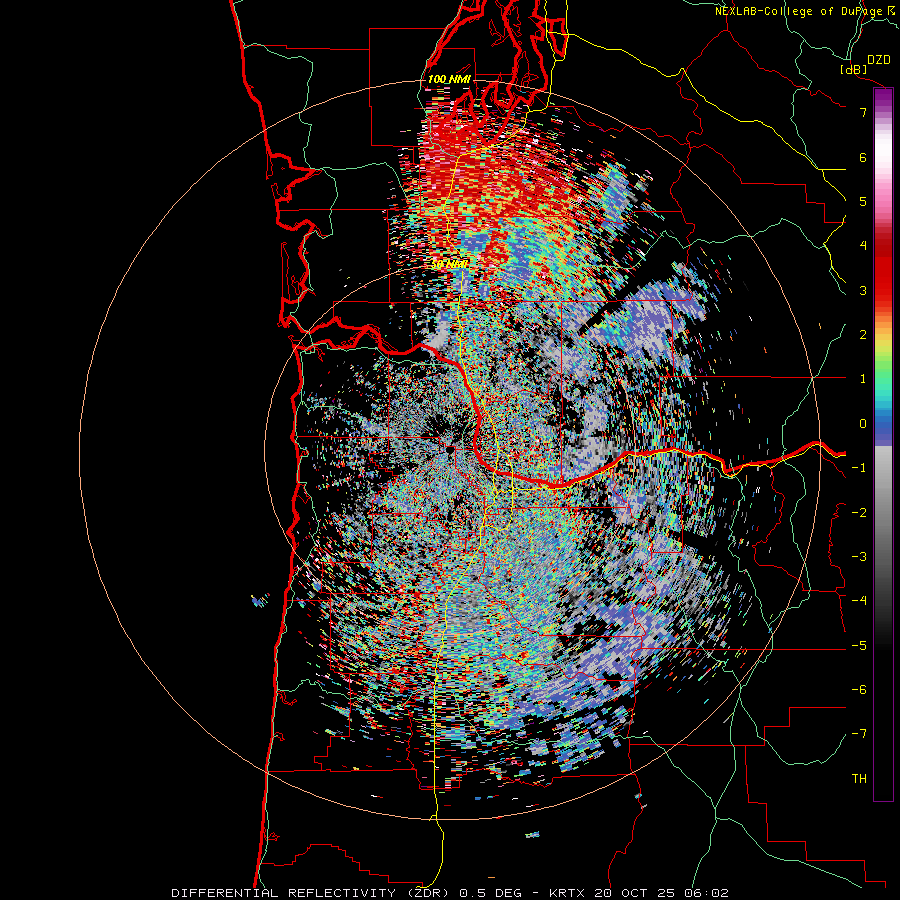The height and width of the screenshot is (900, 900).
Task: Click the 6 value on color scale
Action: pyautogui.click(x=863, y=157)
